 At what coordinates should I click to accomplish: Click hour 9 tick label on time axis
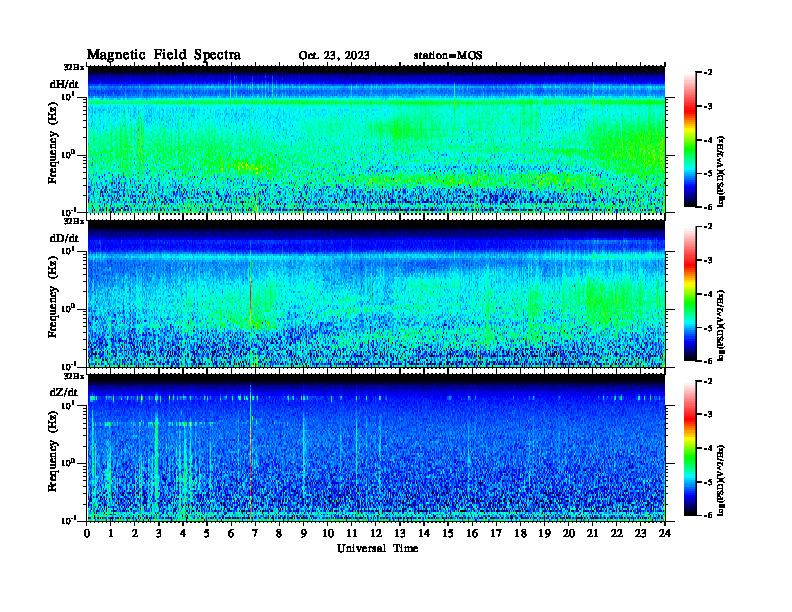[303, 533]
